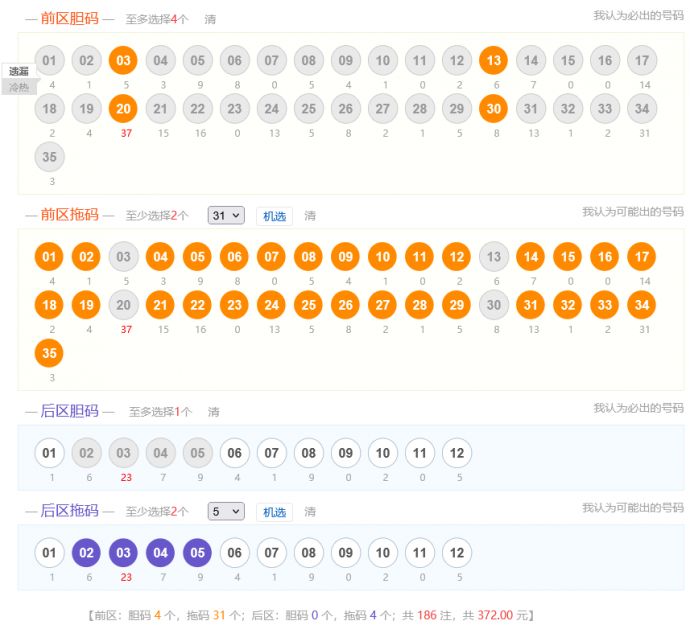This screenshot has width=690, height=629.
Task: Click 机选 button in 前区拖码 section
Action: (273, 216)
